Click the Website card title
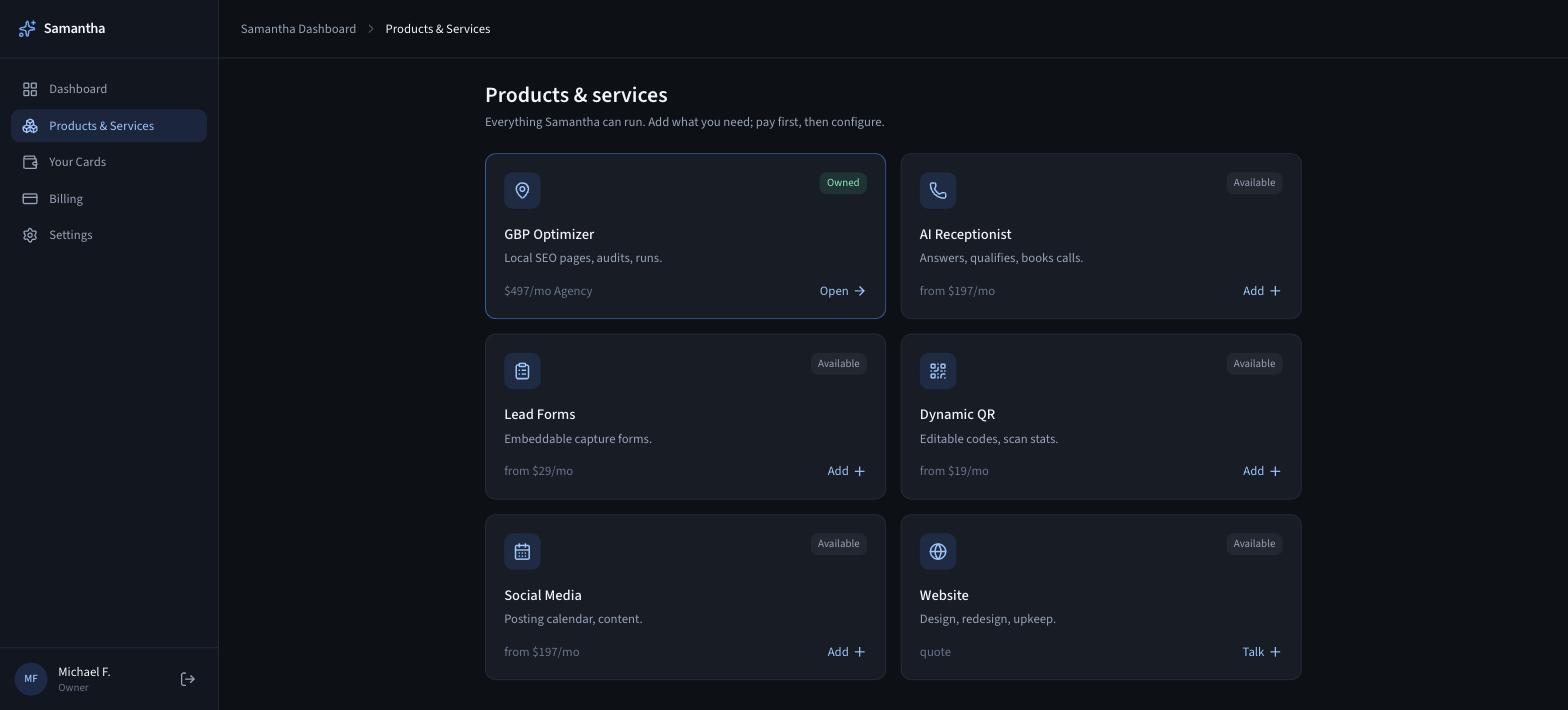 tap(944, 595)
